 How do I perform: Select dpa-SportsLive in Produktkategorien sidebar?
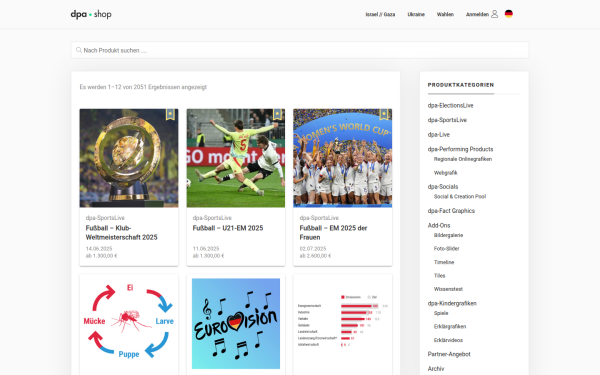coord(447,120)
